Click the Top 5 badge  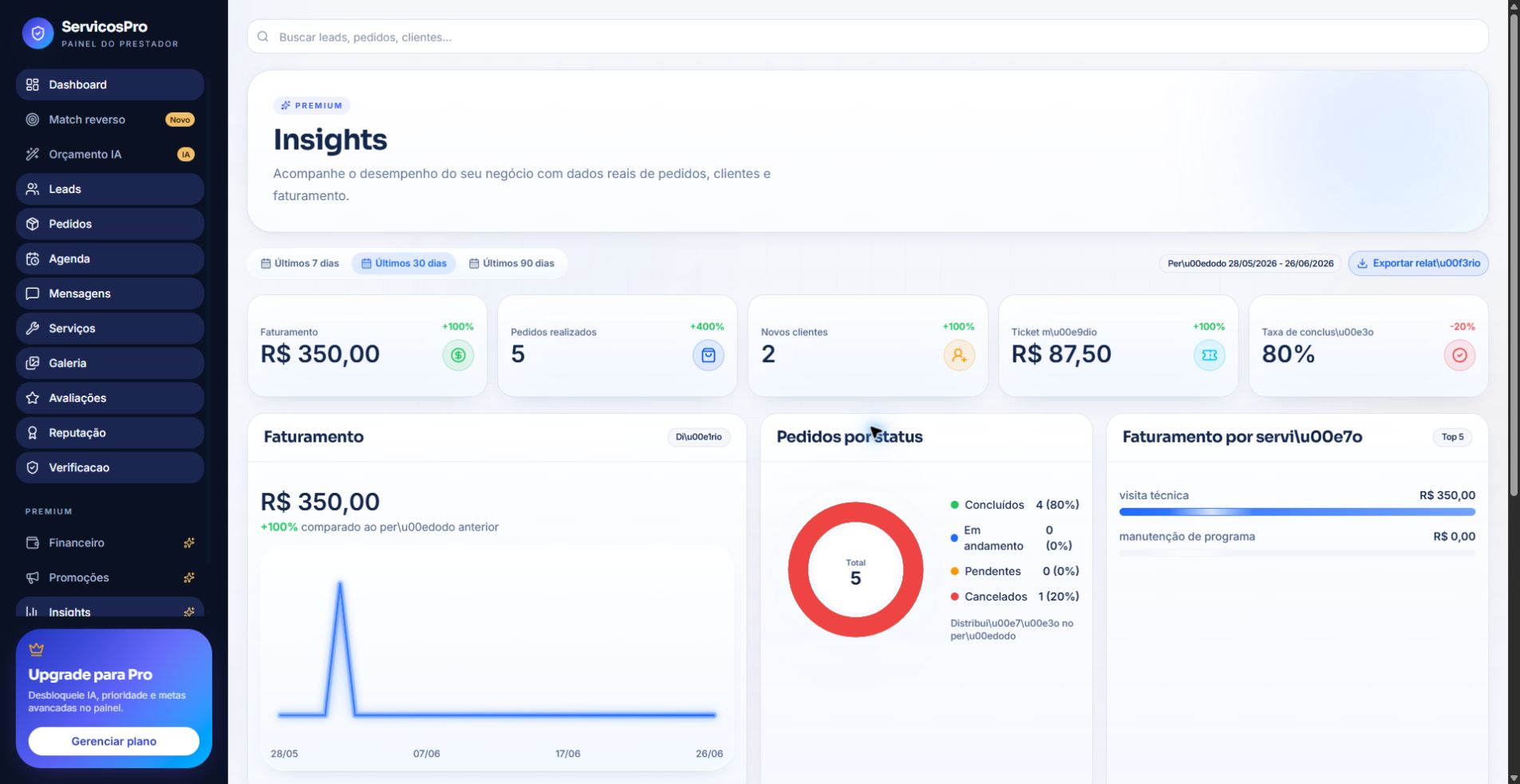[1452, 437]
